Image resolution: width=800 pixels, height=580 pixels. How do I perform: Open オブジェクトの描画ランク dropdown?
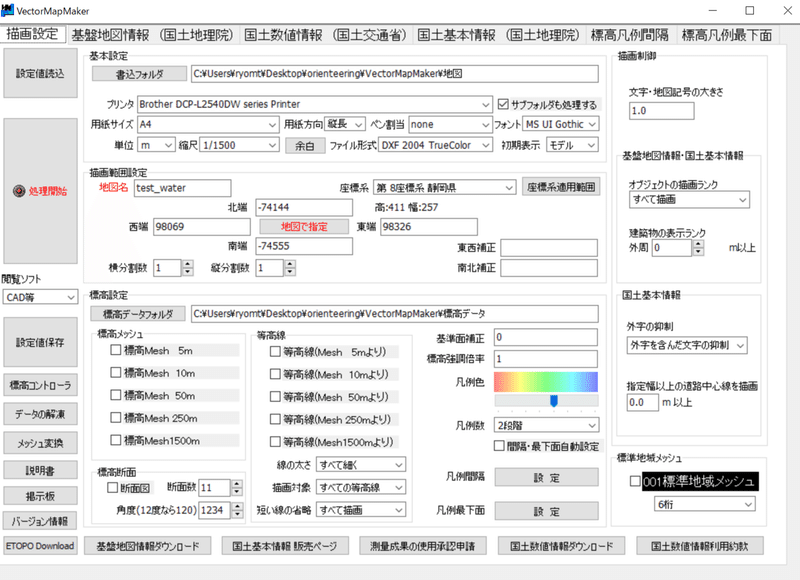click(689, 199)
